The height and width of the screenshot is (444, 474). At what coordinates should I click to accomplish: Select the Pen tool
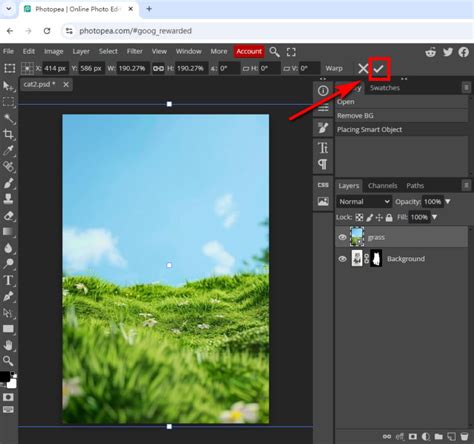click(x=8, y=296)
